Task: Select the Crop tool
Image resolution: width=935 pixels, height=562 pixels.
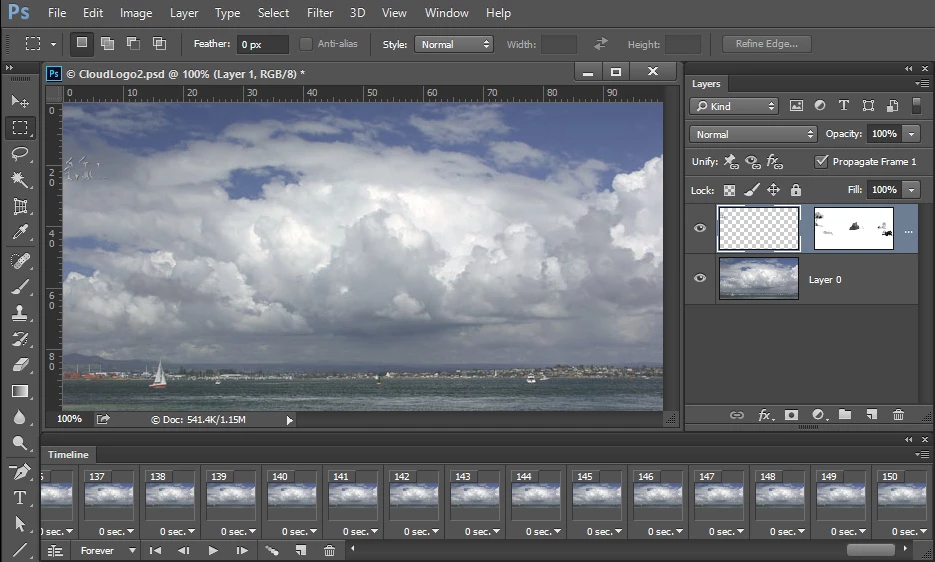Action: [x=20, y=207]
